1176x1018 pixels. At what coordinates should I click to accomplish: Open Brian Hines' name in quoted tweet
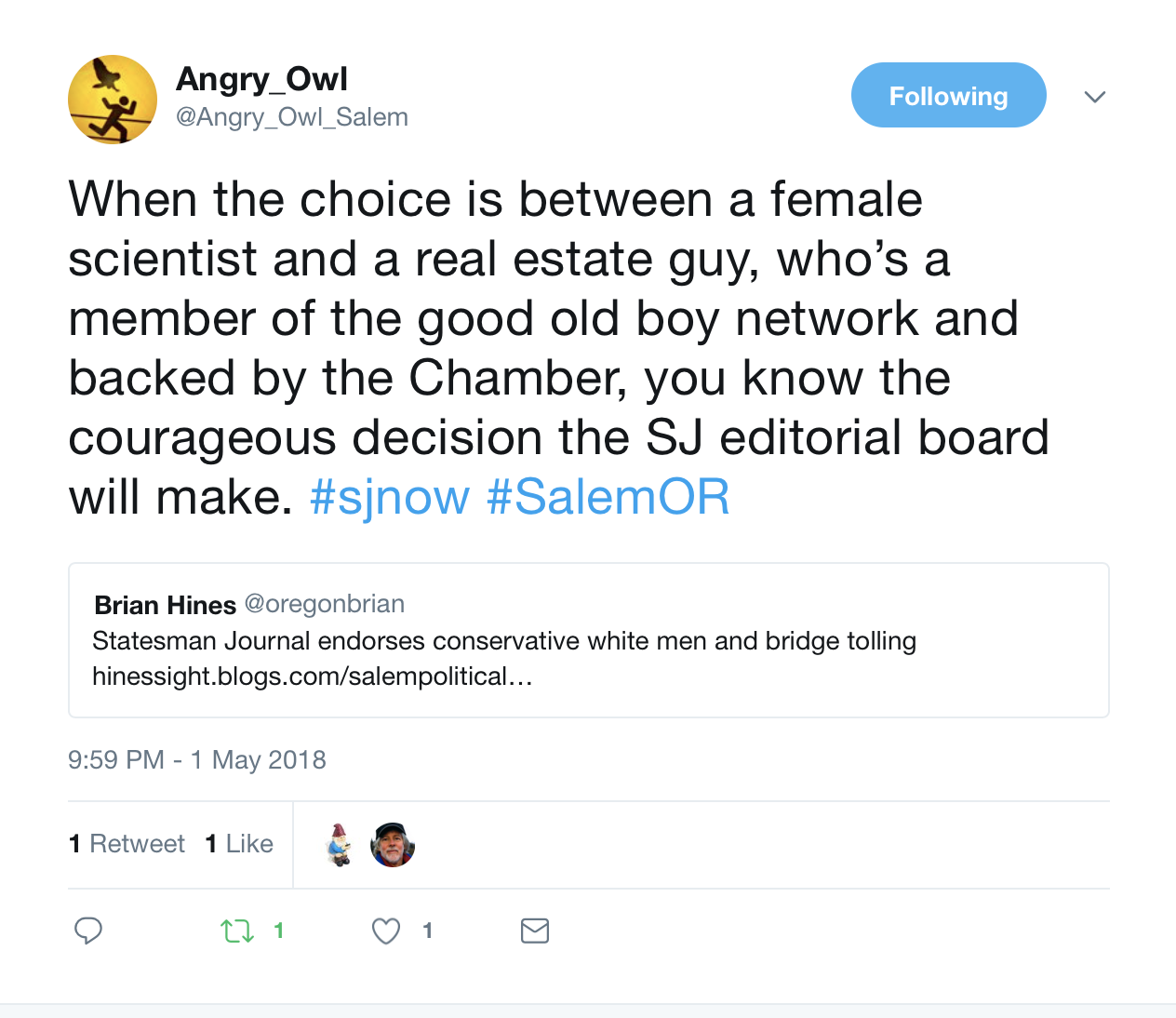tap(165, 605)
